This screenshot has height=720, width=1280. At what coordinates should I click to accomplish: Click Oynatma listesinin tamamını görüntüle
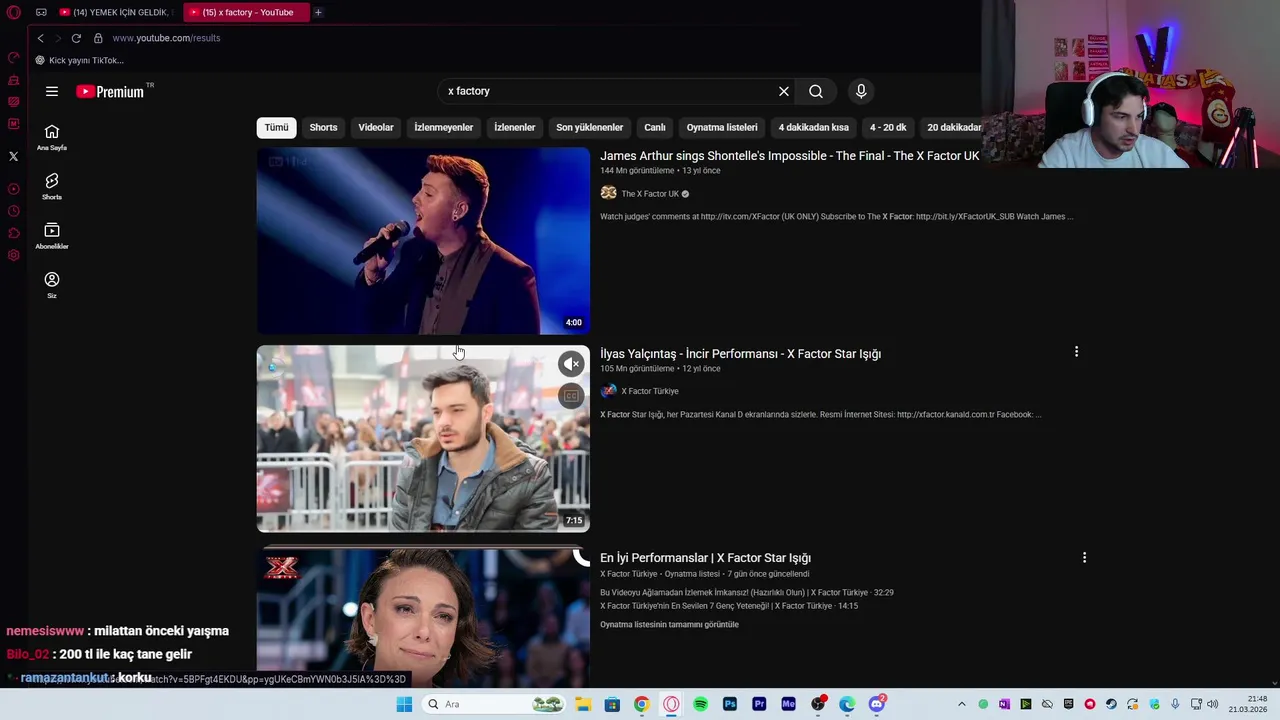coord(669,624)
